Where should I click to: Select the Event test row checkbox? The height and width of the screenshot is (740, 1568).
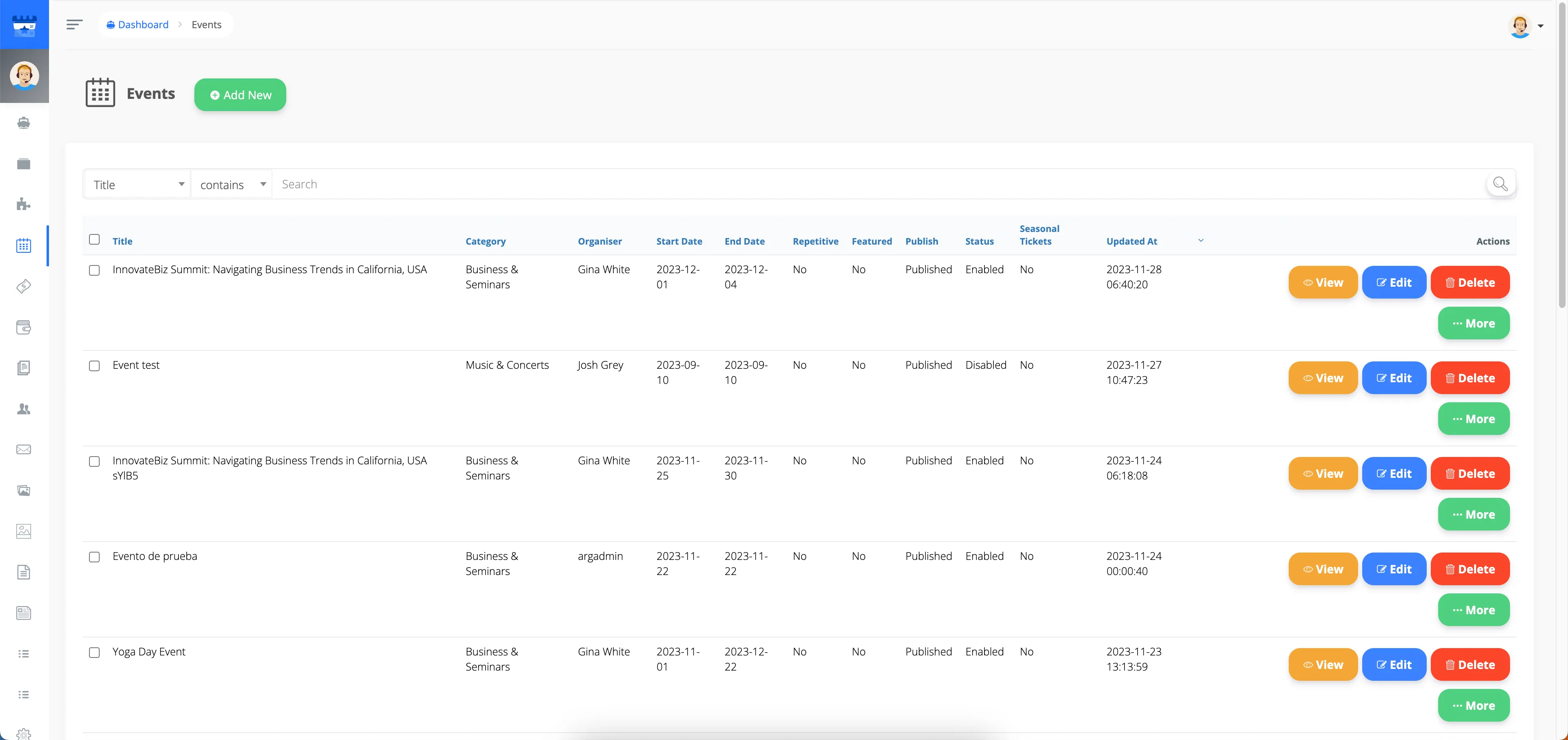click(94, 366)
